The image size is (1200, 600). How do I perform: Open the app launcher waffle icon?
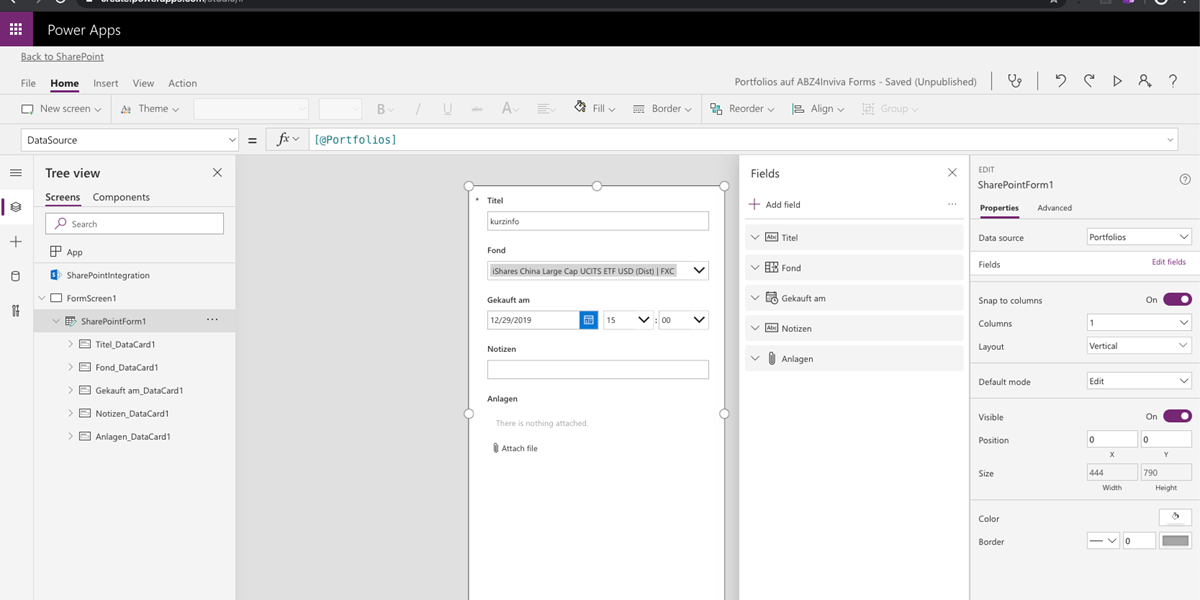16,29
